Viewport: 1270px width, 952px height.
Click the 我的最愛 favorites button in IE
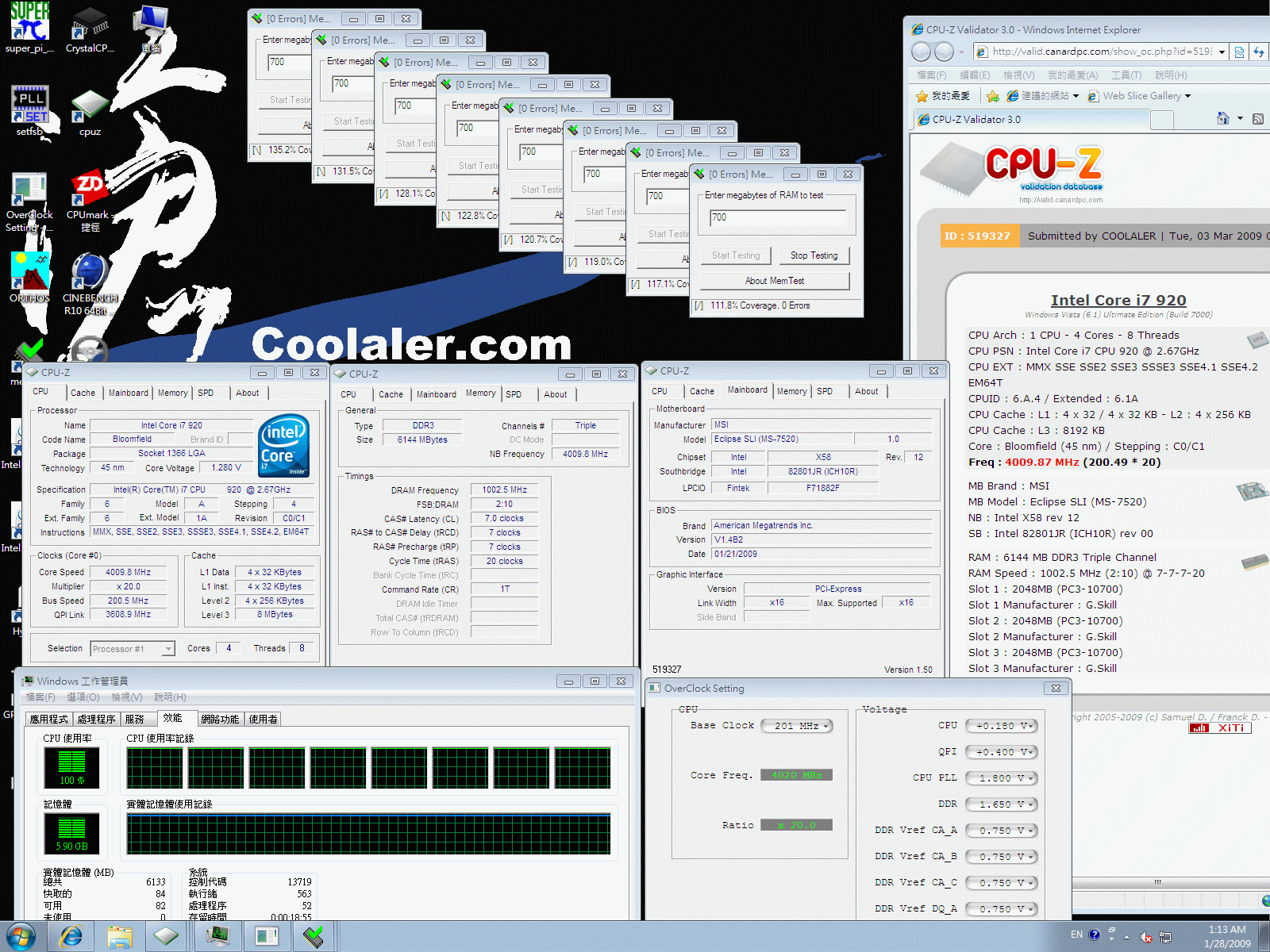coord(943,96)
